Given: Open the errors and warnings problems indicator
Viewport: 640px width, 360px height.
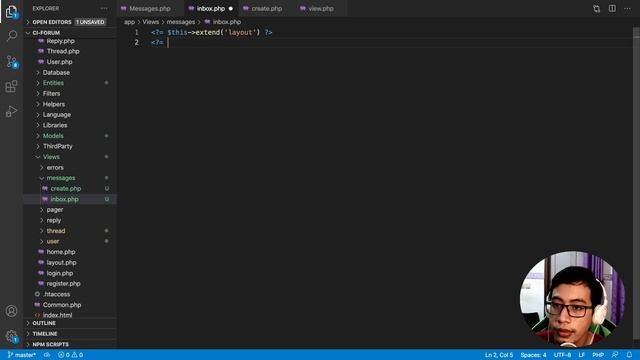Looking at the screenshot, I should 70,355.
